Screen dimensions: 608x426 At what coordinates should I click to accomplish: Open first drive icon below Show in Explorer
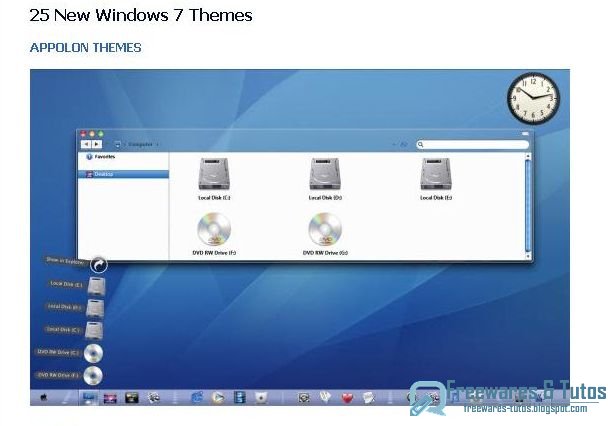click(x=96, y=286)
